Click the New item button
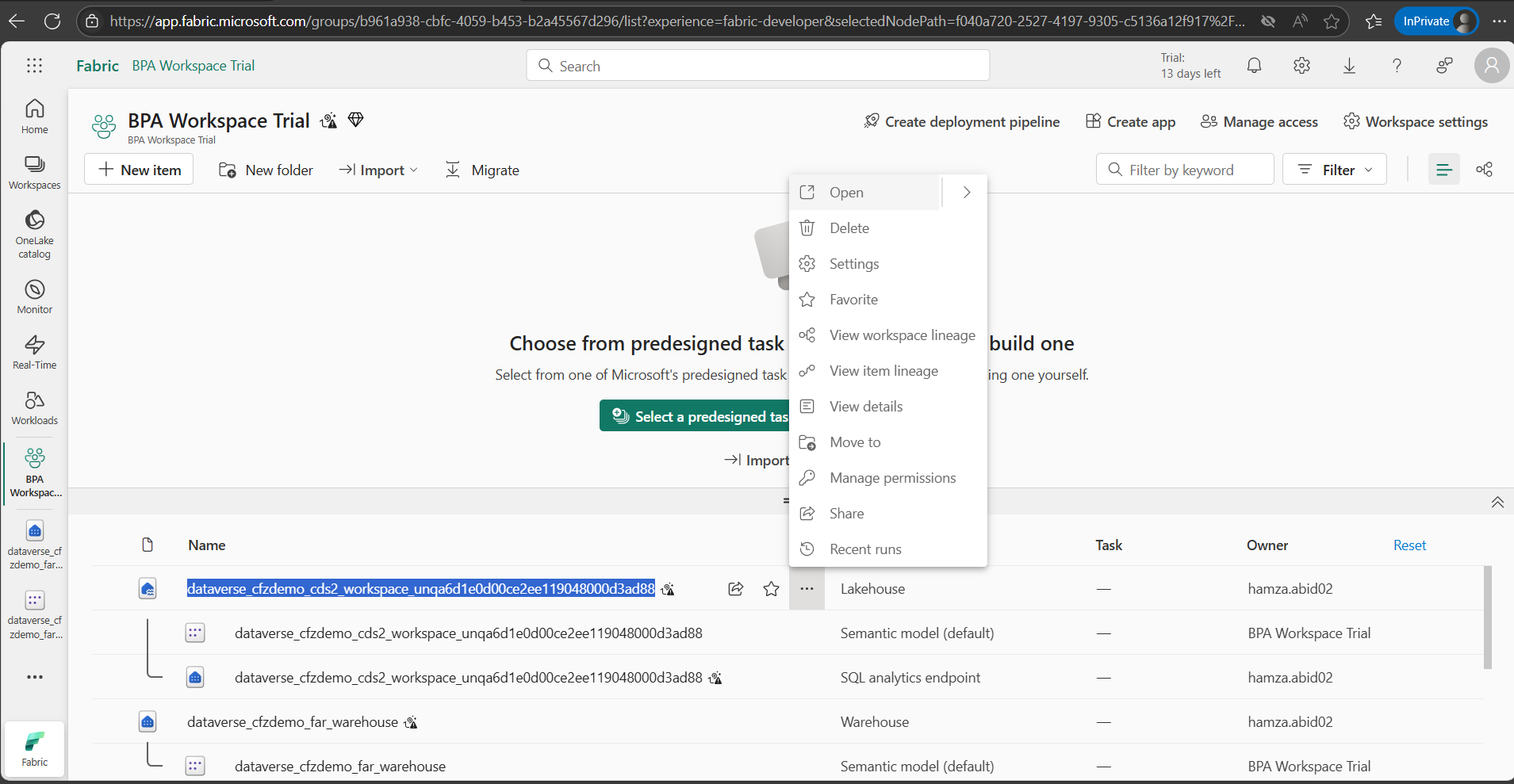The image size is (1514, 784). pyautogui.click(x=139, y=170)
